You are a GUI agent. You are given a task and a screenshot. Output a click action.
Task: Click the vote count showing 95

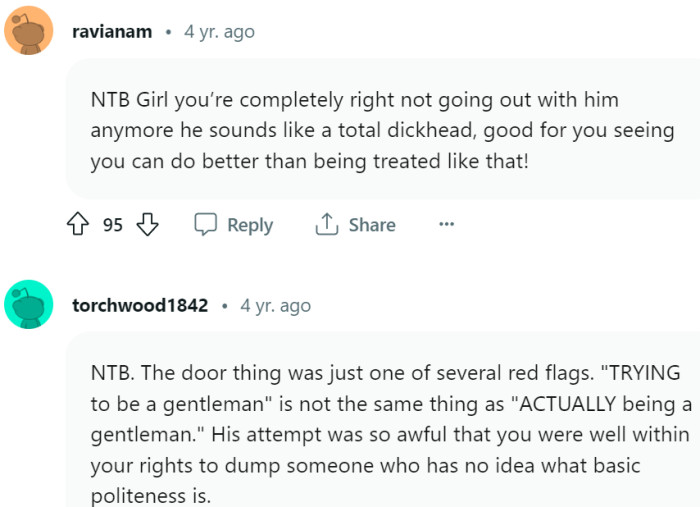click(x=113, y=225)
